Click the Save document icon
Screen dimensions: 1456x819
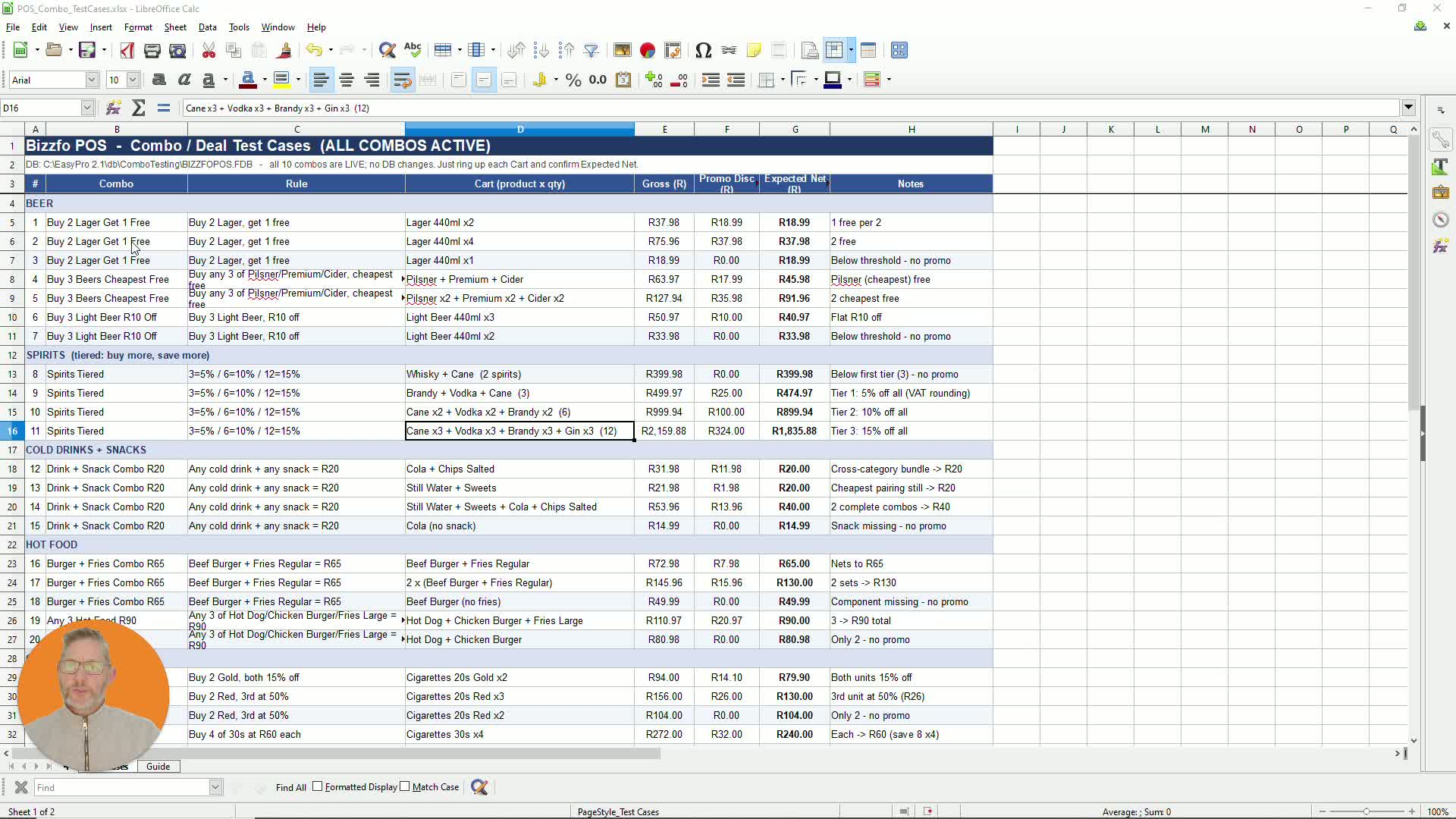[87, 50]
